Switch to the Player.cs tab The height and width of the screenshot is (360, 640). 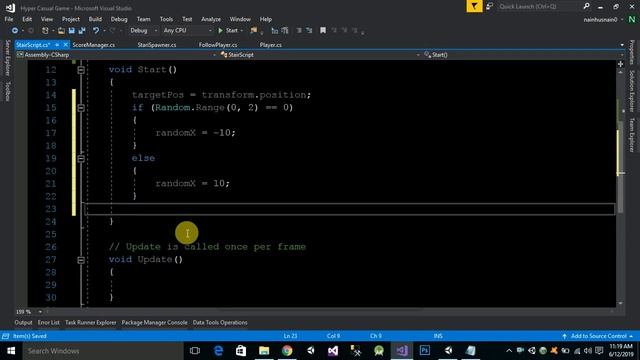[x=271, y=45]
